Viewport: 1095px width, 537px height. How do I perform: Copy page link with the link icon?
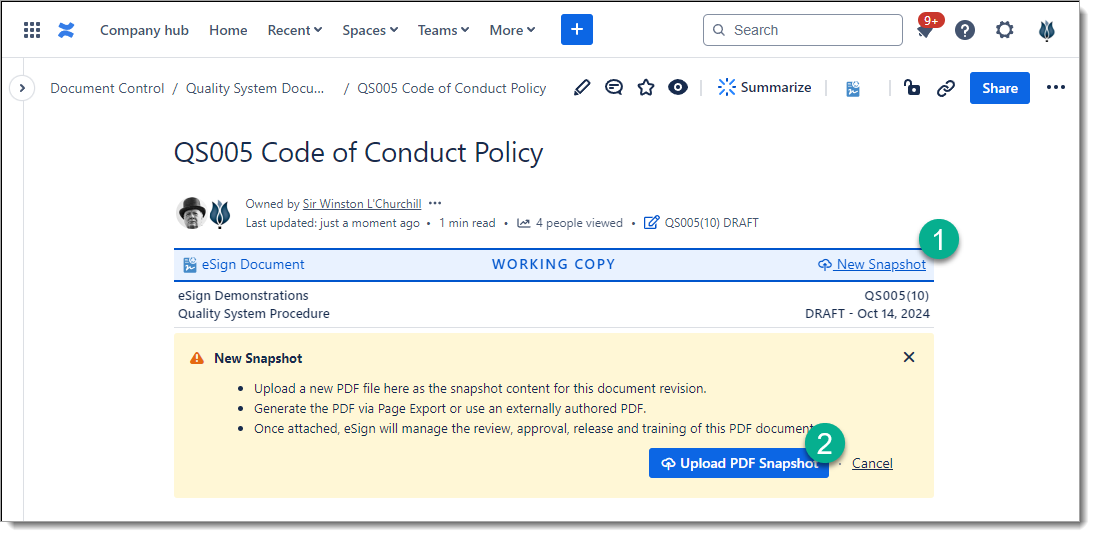tap(945, 88)
